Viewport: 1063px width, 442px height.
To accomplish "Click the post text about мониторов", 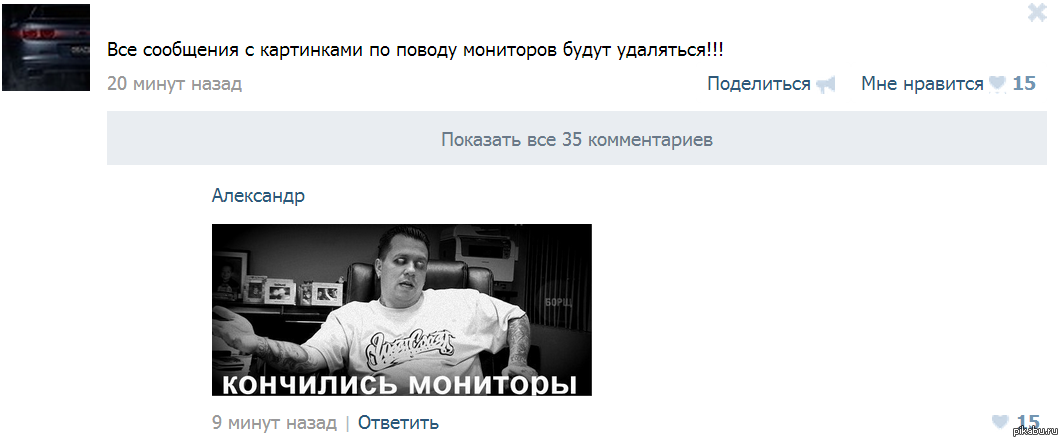I will [415, 51].
